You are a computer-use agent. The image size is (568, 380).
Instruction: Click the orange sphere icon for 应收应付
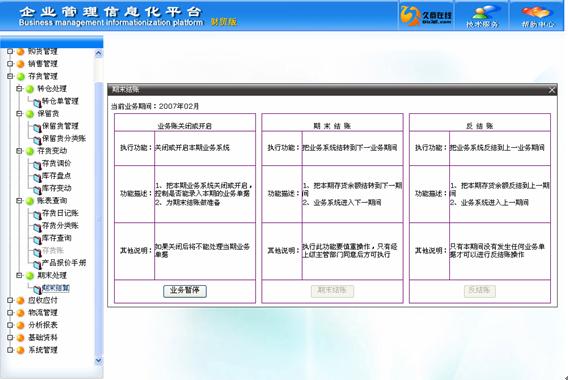pos(21,300)
